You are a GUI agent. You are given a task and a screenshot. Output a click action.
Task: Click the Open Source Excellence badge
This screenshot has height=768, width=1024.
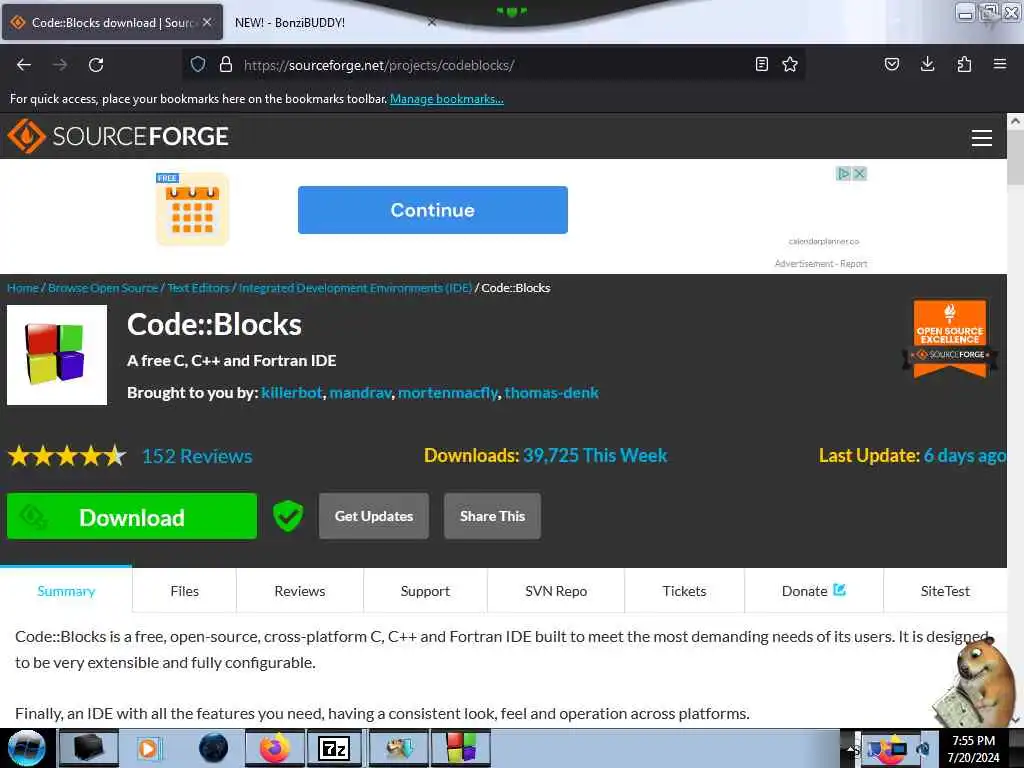tap(950, 339)
